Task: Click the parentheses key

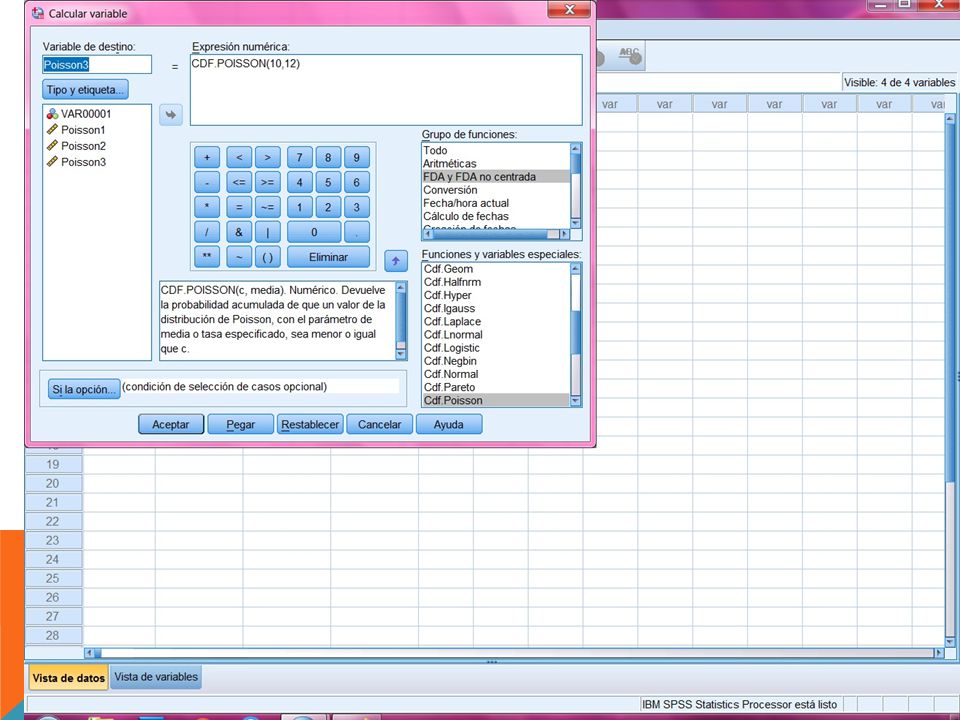Action: 268,257
